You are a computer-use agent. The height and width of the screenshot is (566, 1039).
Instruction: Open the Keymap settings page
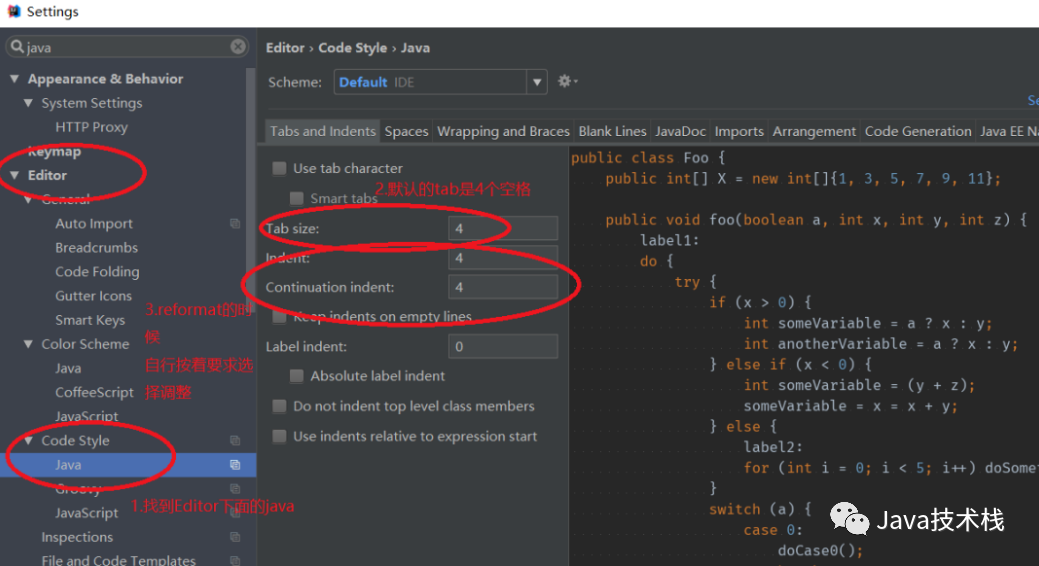[x=54, y=152]
